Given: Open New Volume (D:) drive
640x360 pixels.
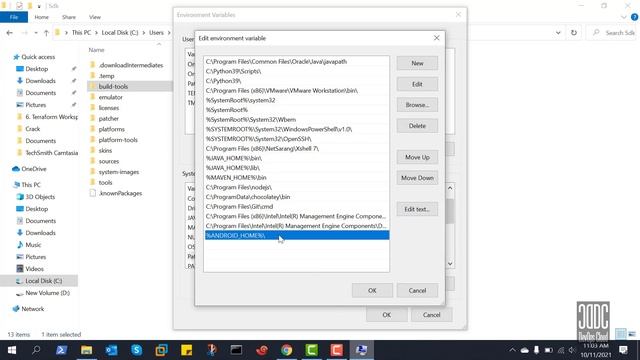Looking at the screenshot, I should pyautogui.click(x=47, y=293).
